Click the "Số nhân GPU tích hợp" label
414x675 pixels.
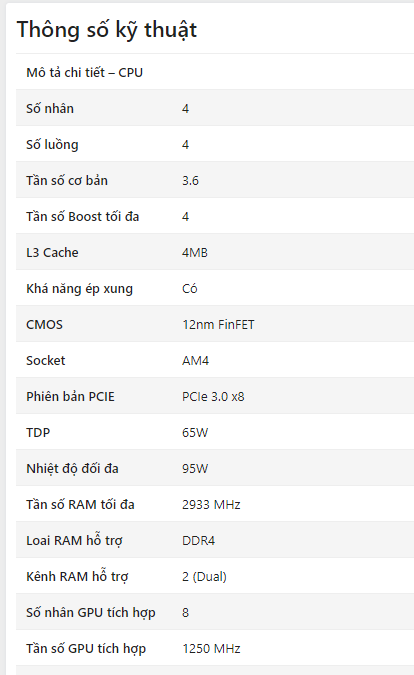[91, 613]
